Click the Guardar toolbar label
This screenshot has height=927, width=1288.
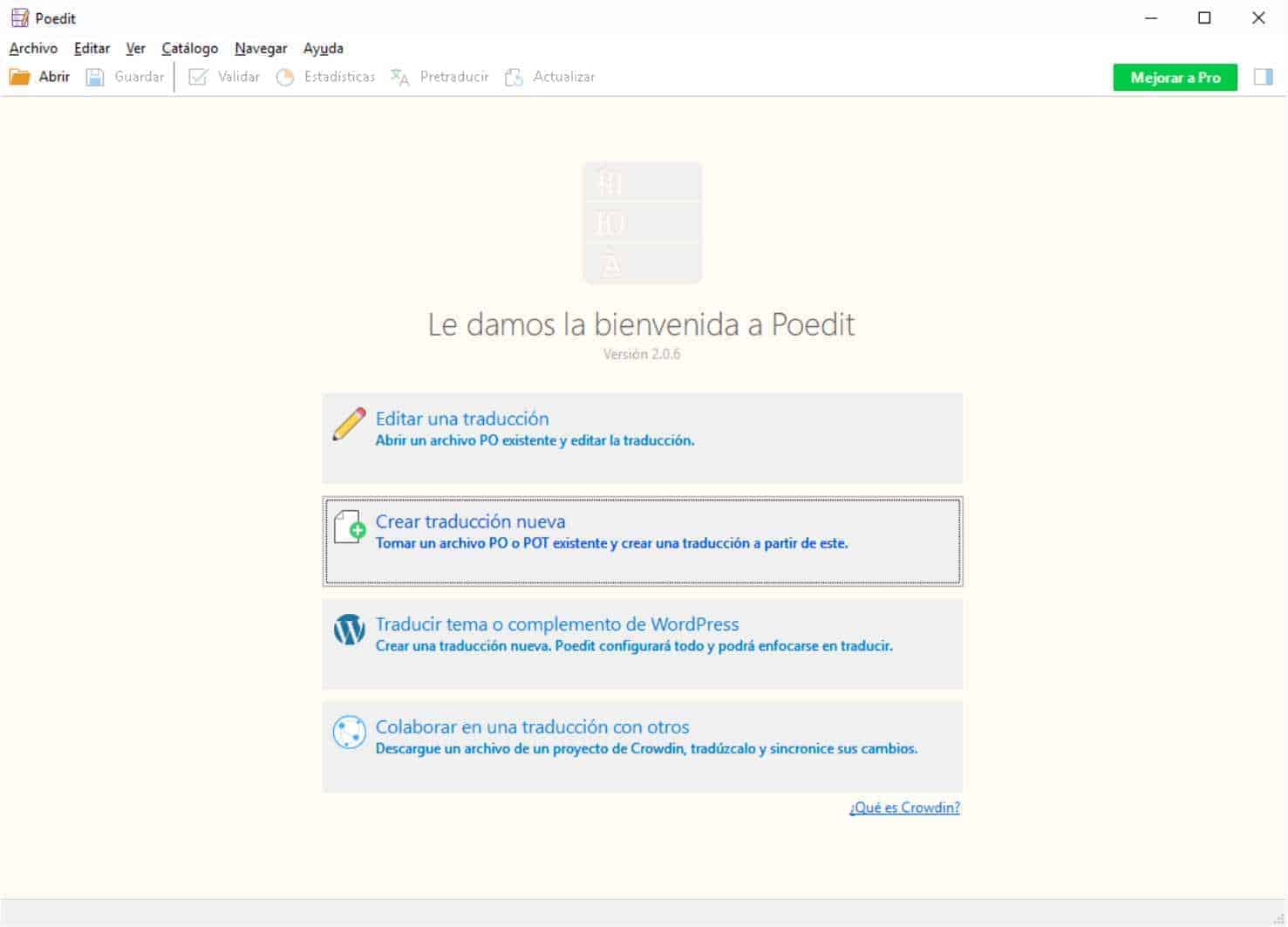point(140,77)
